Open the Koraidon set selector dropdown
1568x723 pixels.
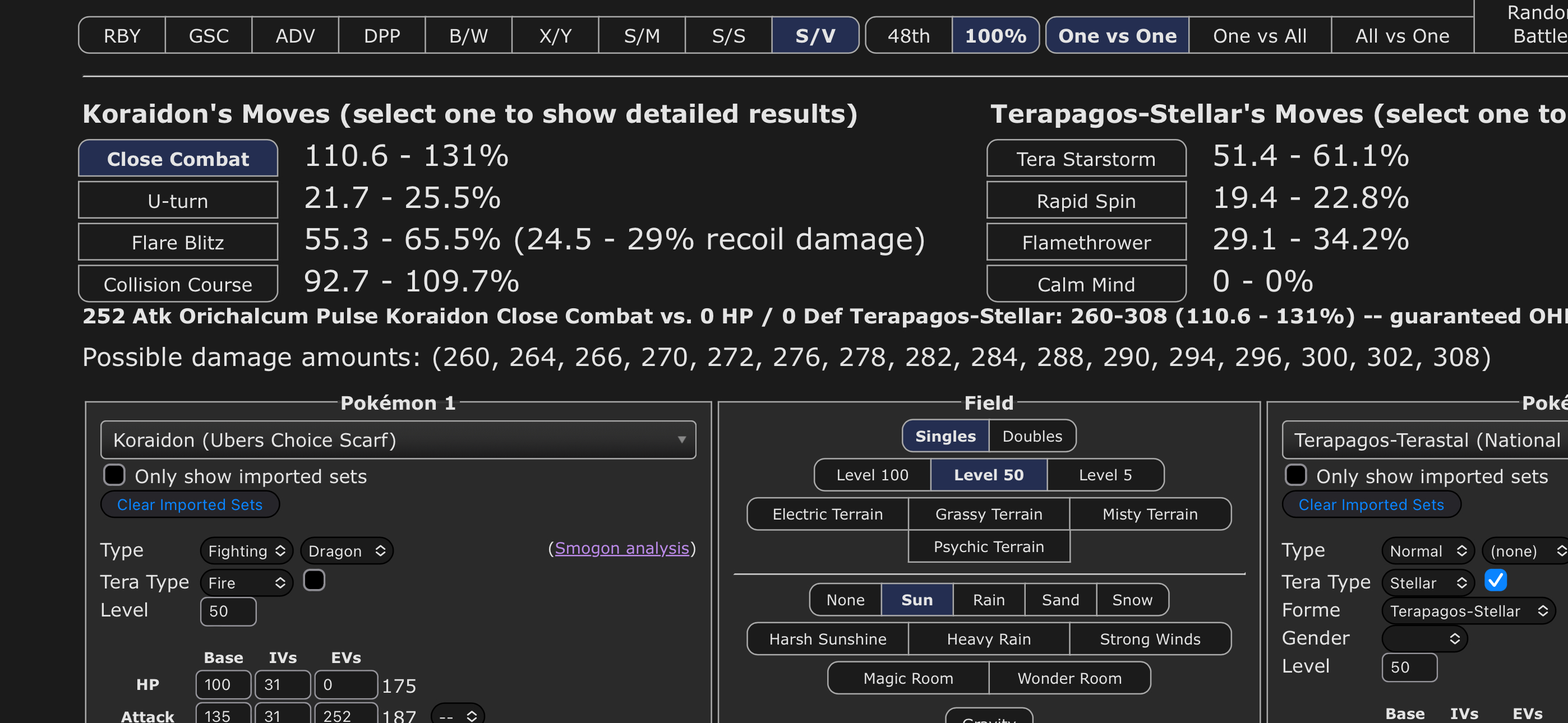pos(398,439)
